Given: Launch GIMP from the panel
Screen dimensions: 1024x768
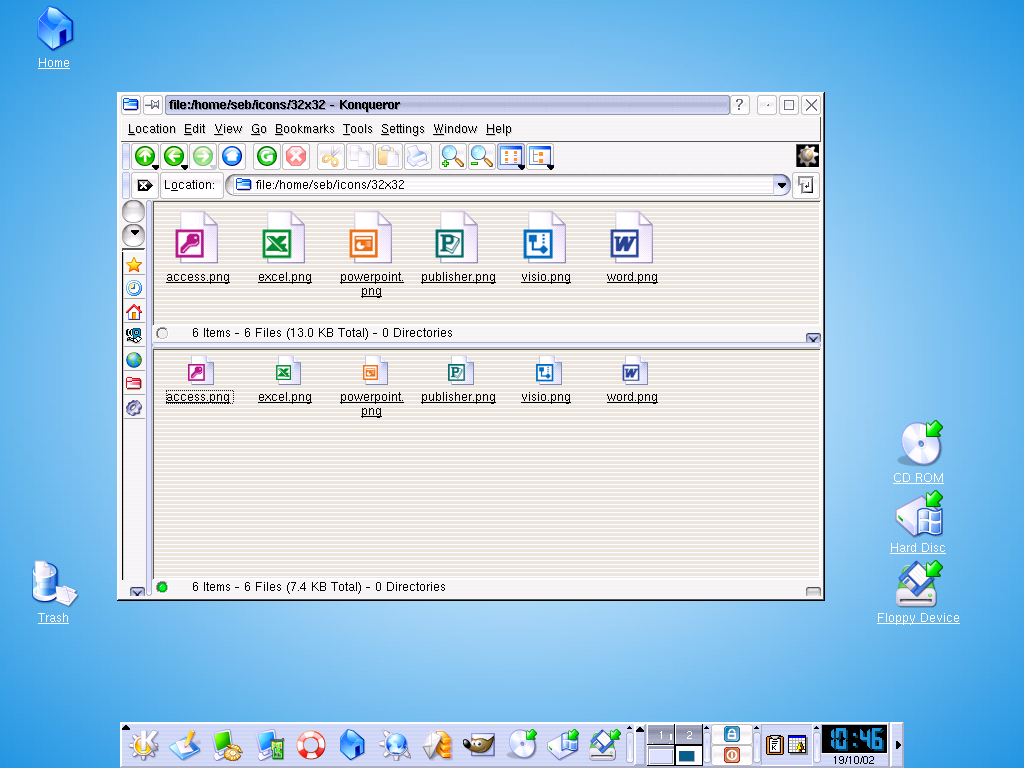Looking at the screenshot, I should [479, 744].
